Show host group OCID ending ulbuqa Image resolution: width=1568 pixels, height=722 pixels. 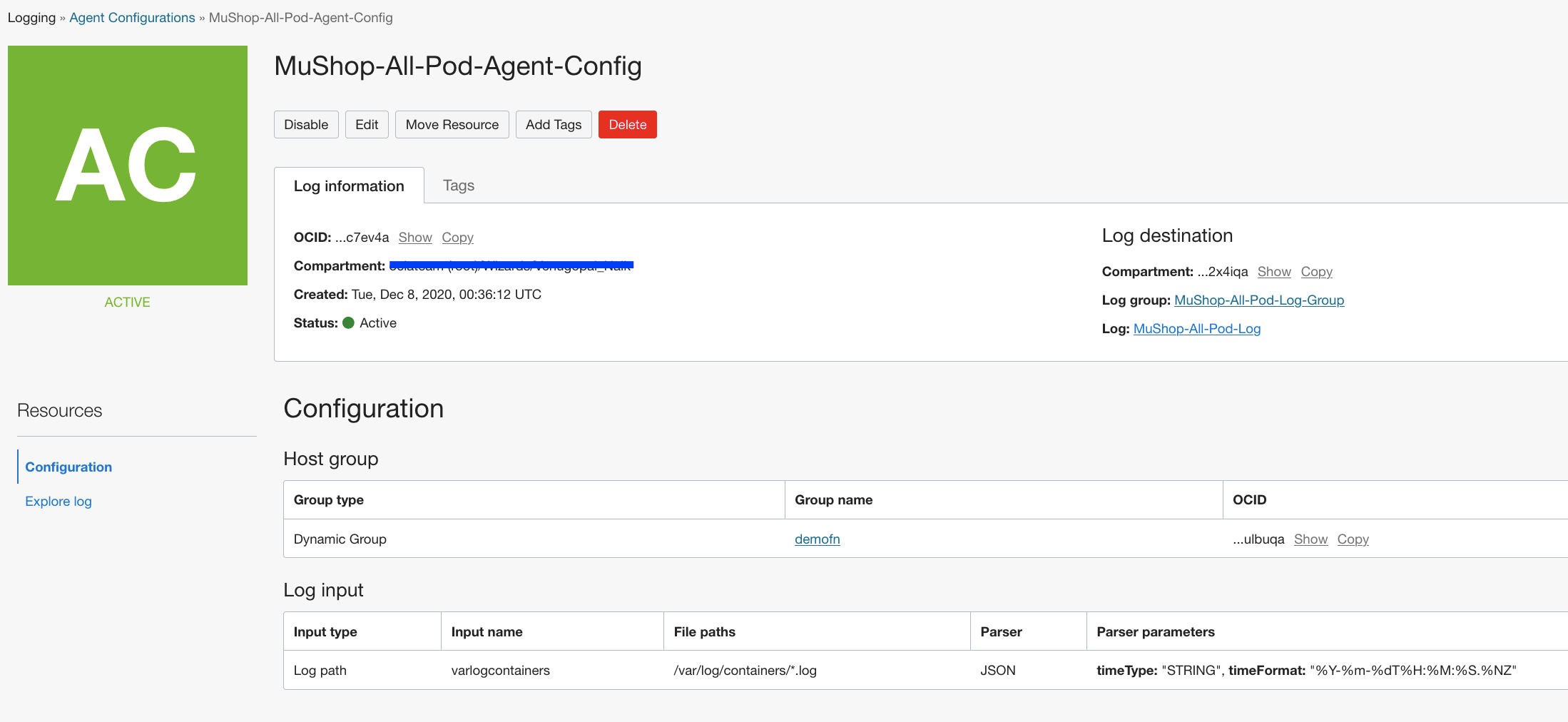click(1310, 539)
